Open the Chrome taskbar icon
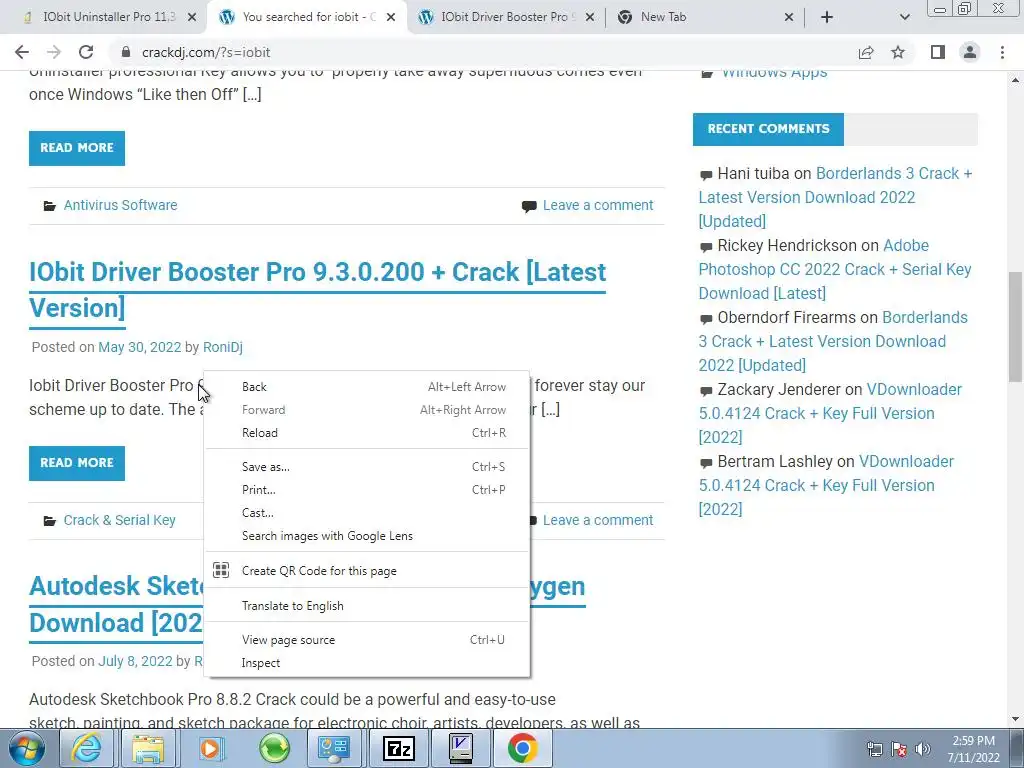The height and width of the screenshot is (768, 1024). 522,748
